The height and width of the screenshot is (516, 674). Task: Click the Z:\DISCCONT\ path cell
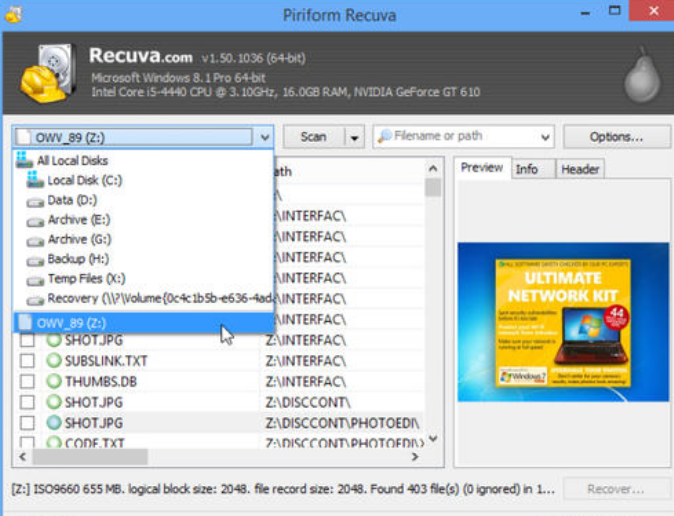pyautogui.click(x=308, y=402)
